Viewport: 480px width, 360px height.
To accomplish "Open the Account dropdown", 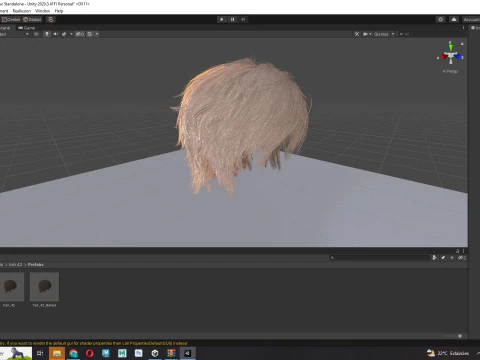I will coord(471,19).
